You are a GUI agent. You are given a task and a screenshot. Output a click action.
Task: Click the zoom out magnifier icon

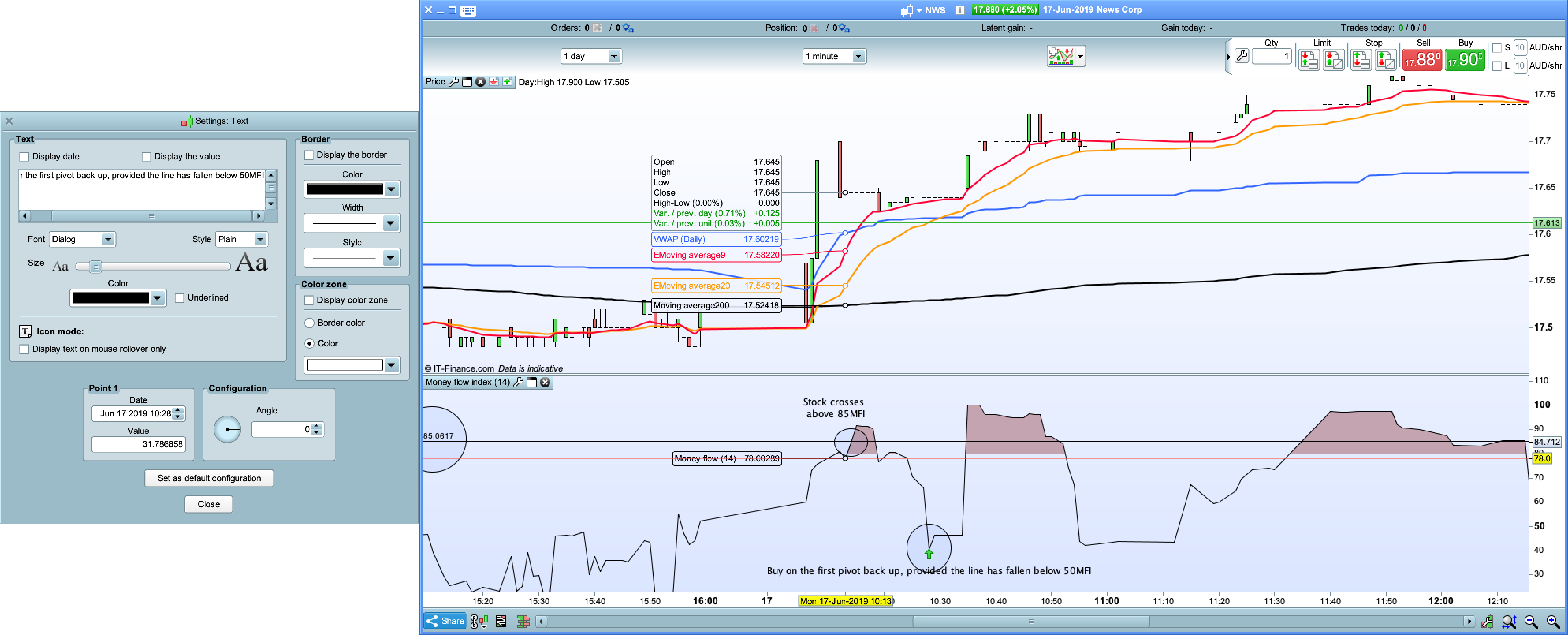pyautogui.click(x=1531, y=622)
